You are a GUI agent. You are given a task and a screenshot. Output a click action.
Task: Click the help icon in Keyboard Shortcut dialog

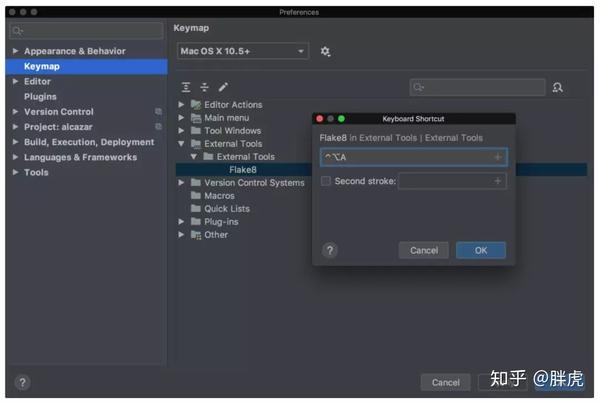(330, 251)
